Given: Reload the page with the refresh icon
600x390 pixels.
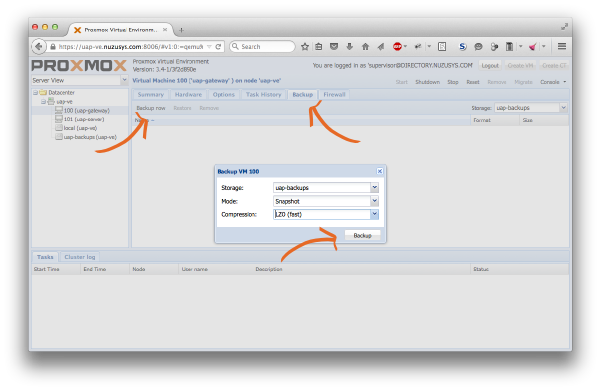Looking at the screenshot, I should coord(218,47).
